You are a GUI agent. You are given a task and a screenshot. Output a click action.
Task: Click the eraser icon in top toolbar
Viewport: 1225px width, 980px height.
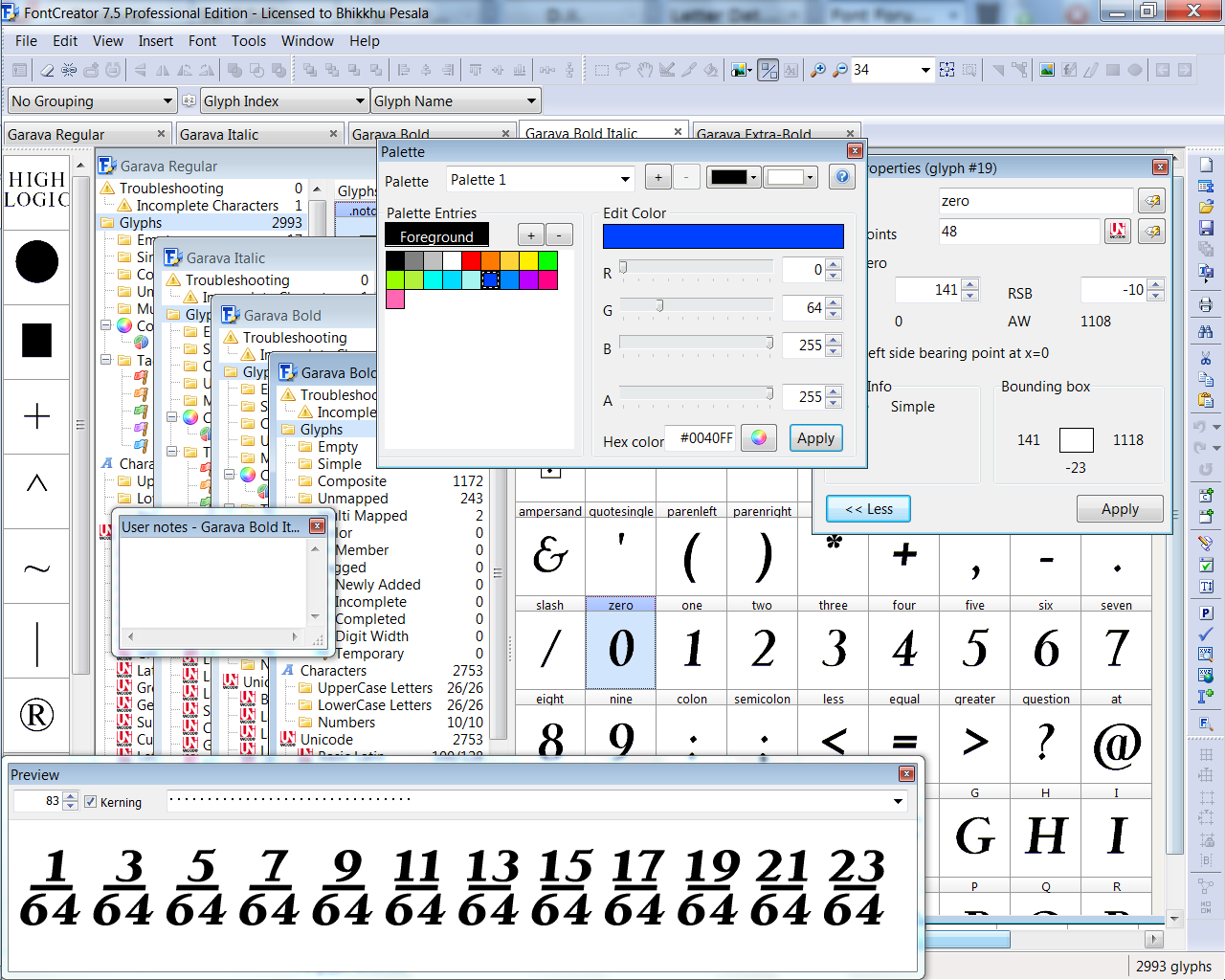(47, 70)
